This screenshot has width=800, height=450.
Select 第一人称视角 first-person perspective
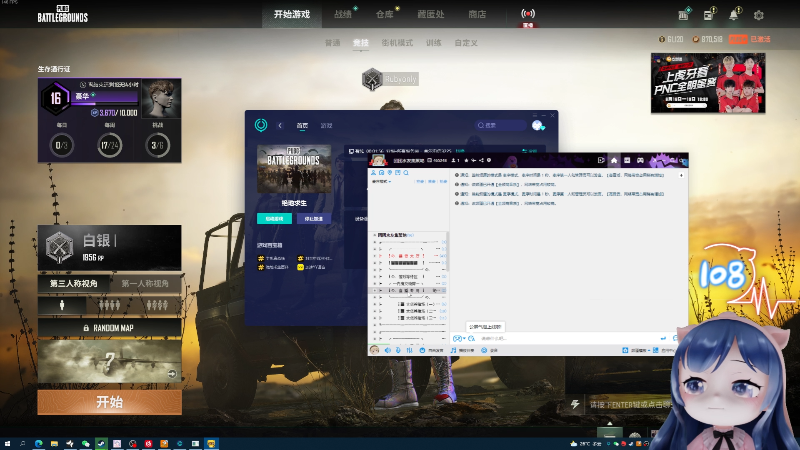pos(145,284)
